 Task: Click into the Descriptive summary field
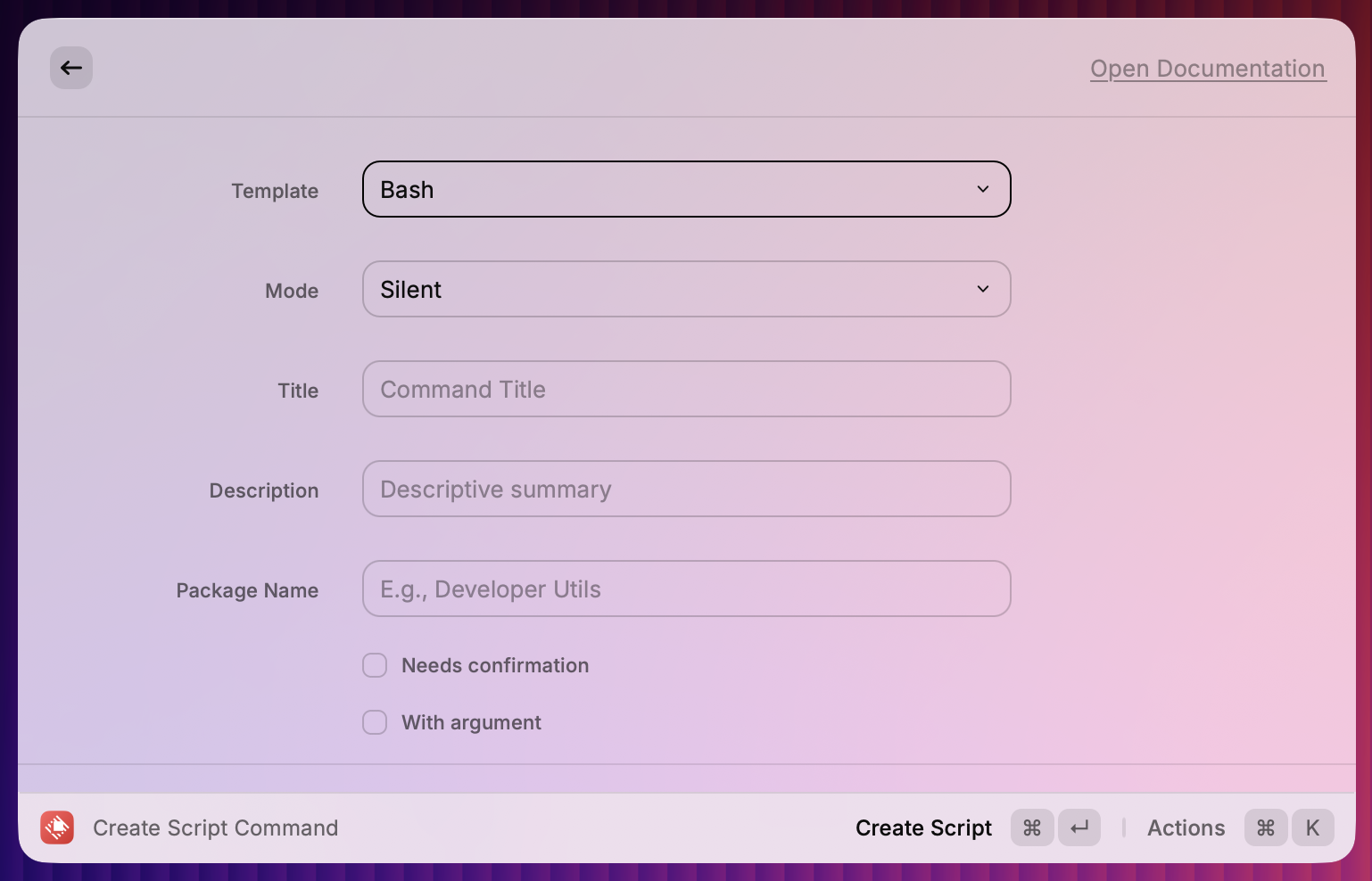(685, 489)
